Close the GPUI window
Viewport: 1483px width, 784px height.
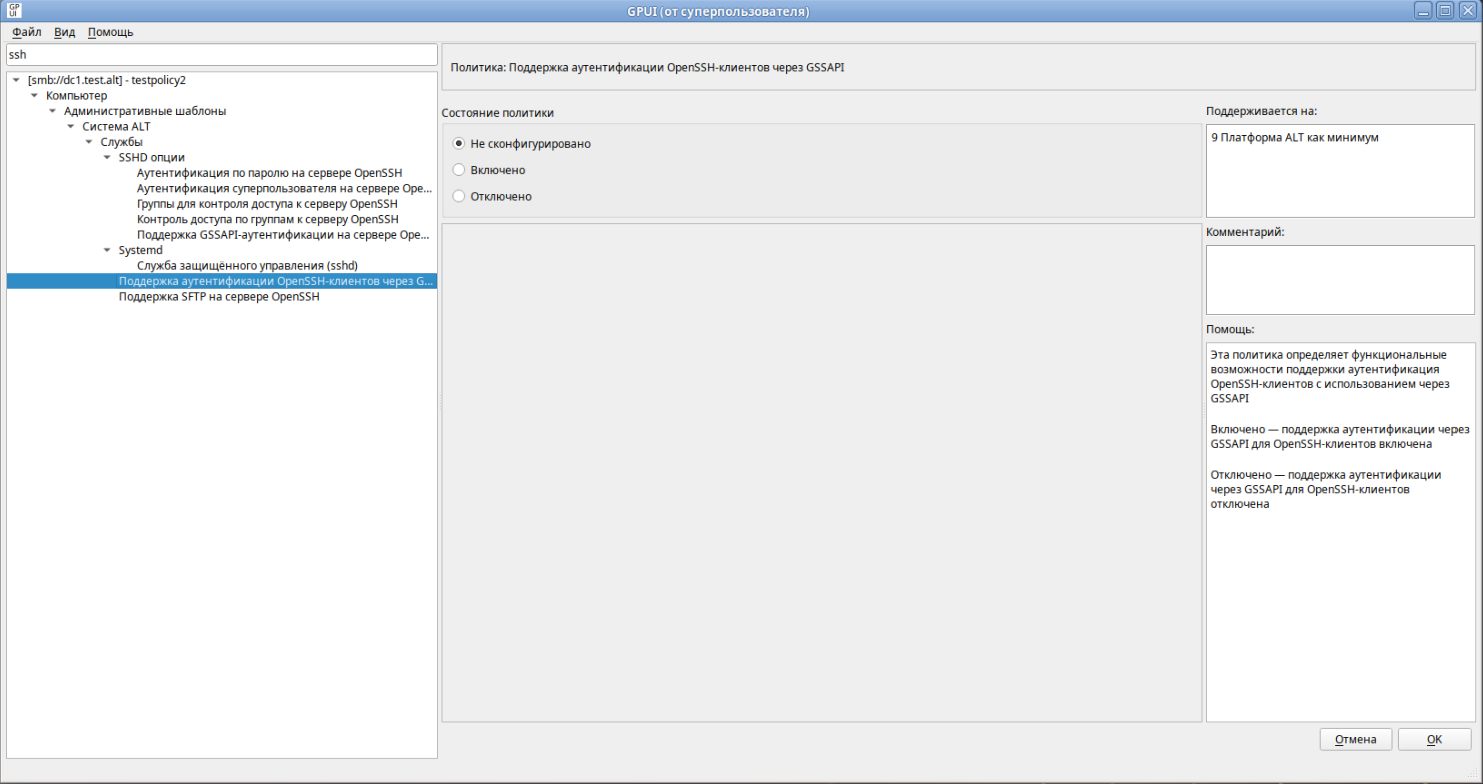pyautogui.click(x=1466, y=11)
